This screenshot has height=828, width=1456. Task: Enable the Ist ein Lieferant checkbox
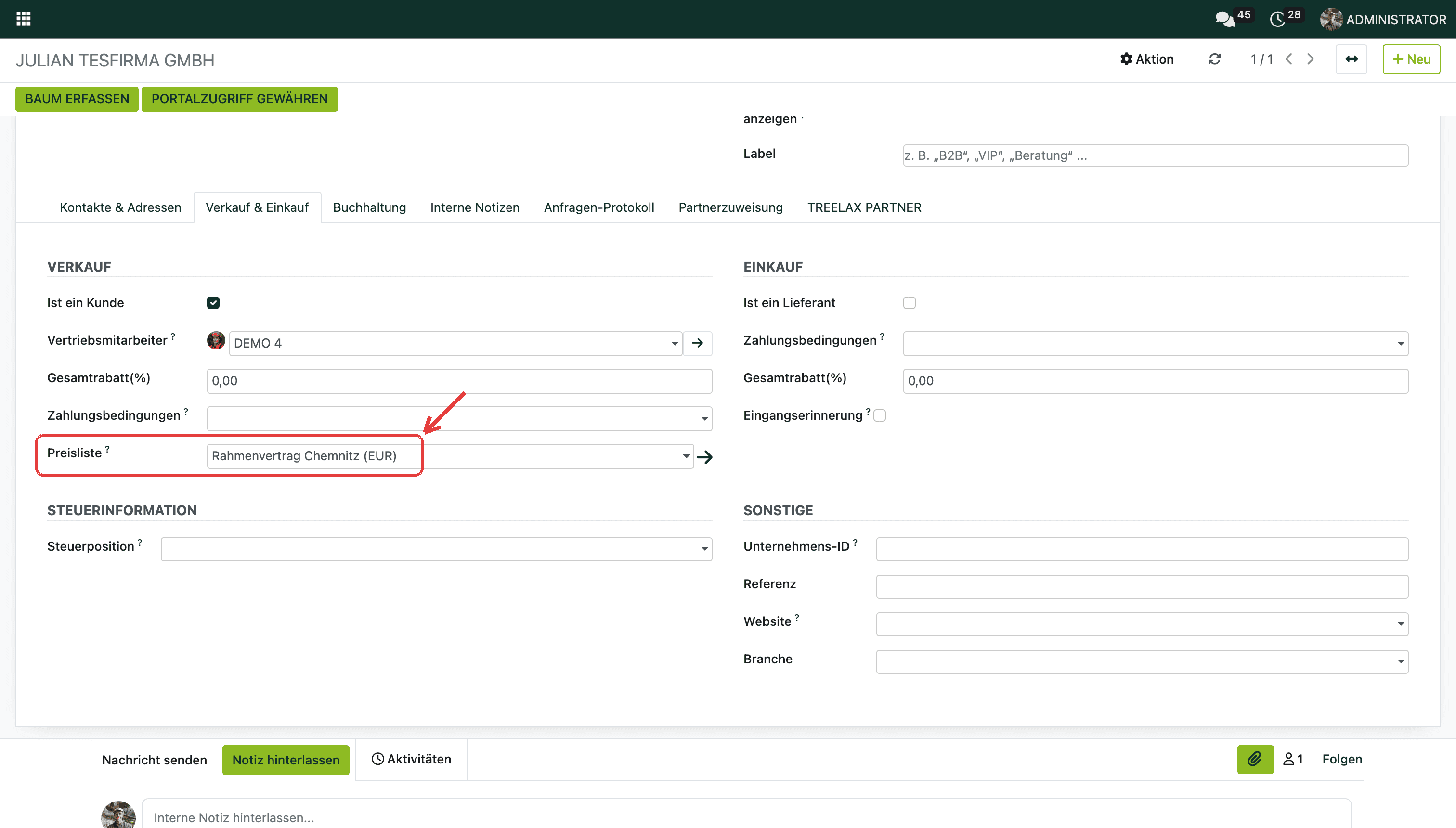910,302
